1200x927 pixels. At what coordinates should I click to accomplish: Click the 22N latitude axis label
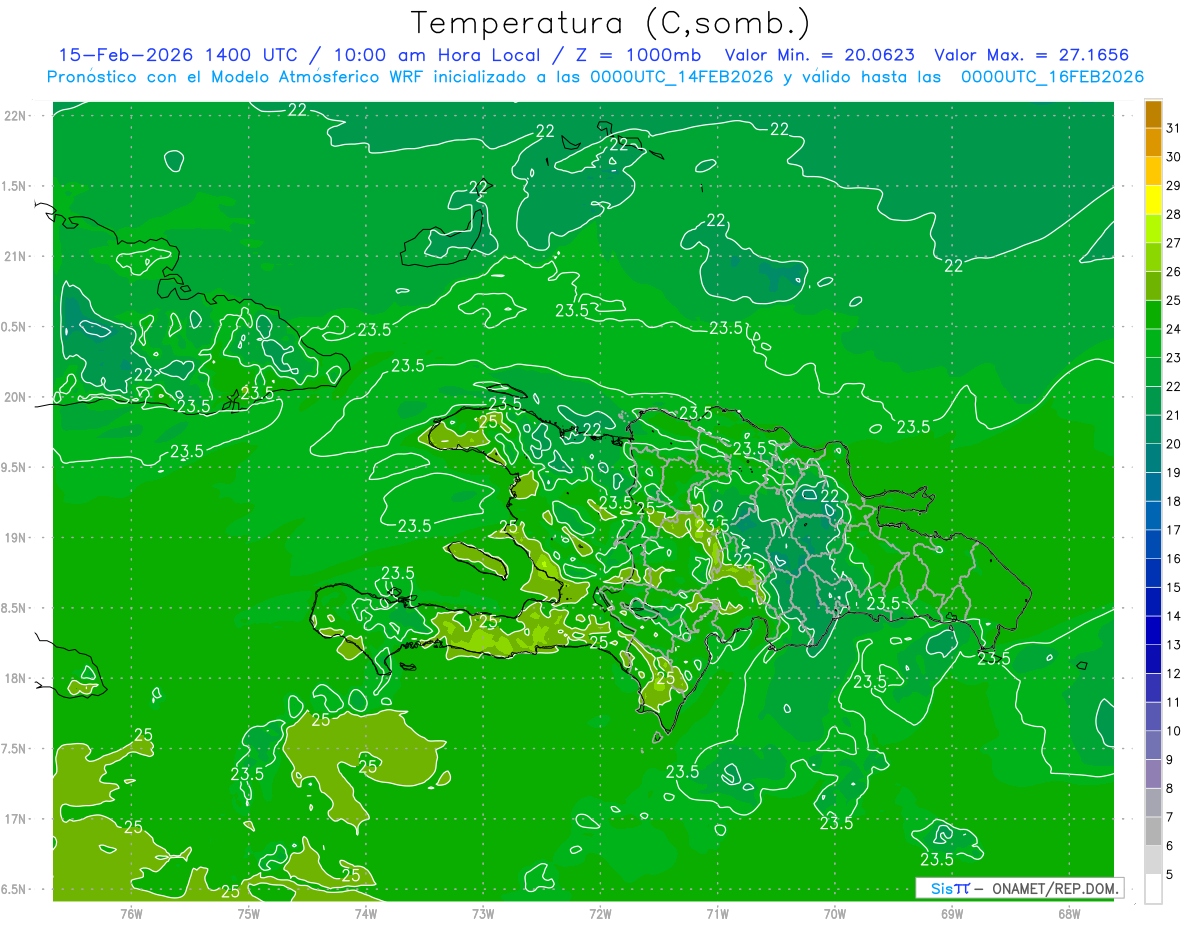14,116
